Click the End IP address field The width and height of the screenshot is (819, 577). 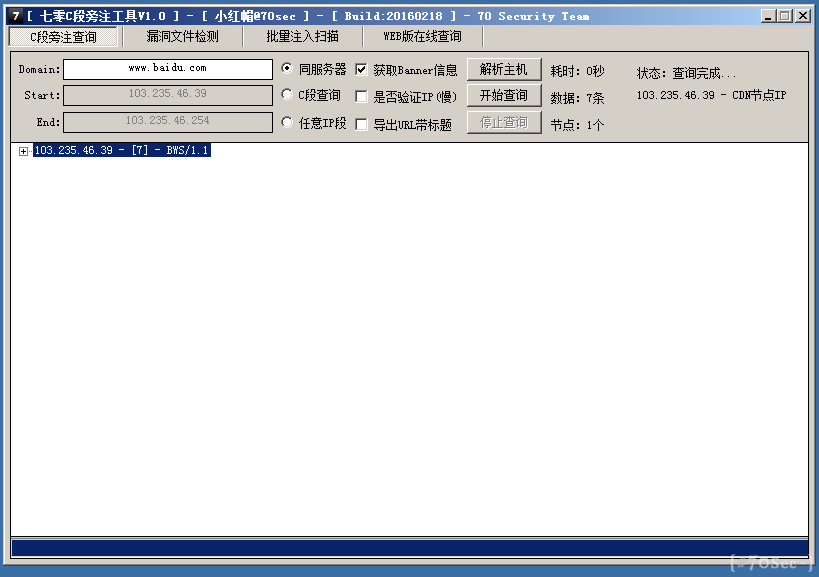168,121
